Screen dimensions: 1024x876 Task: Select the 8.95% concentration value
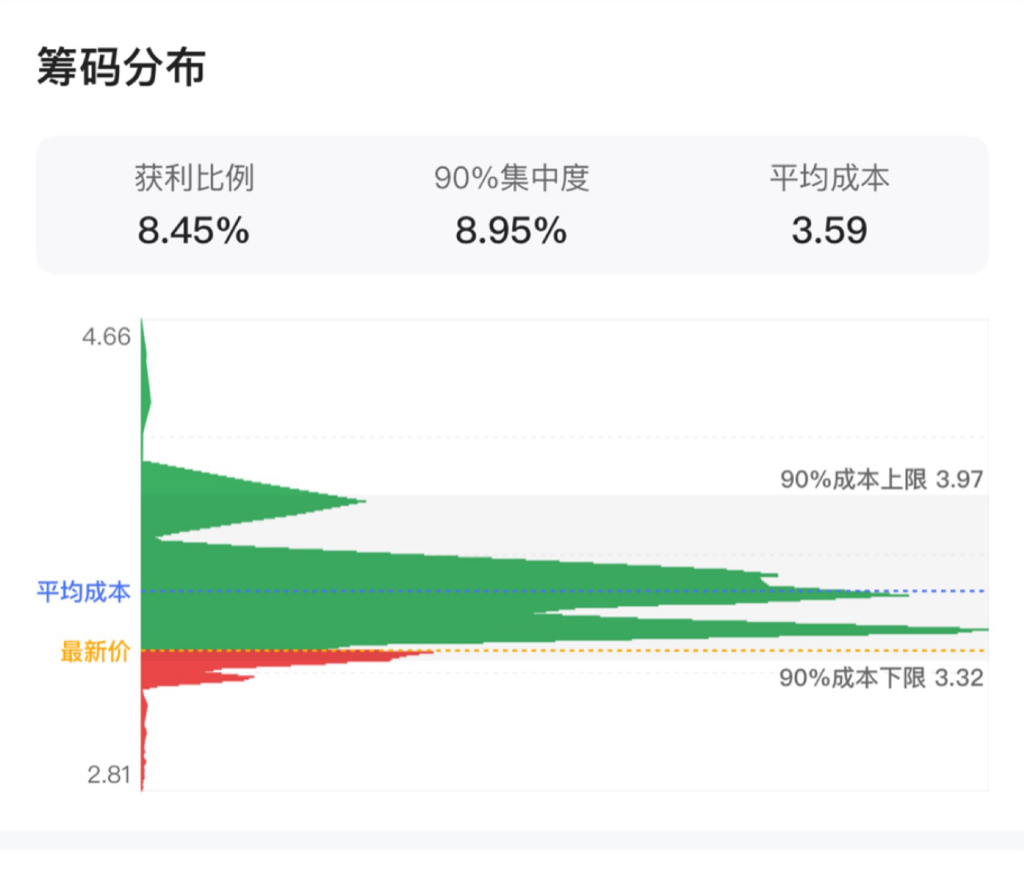pyautogui.click(x=511, y=231)
